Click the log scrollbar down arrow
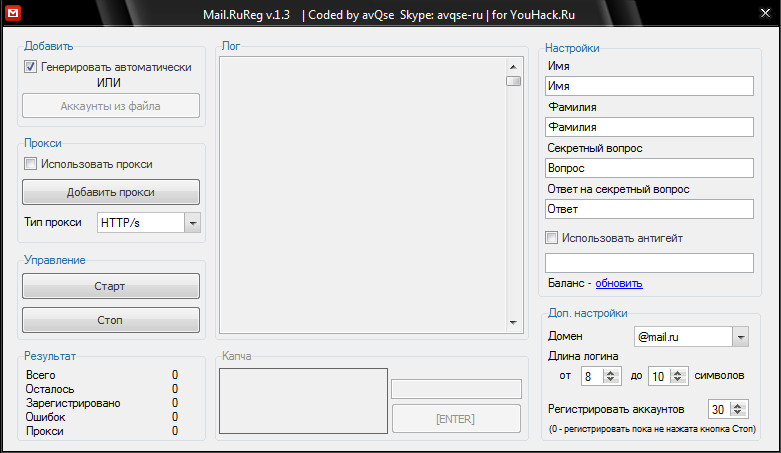 [514, 322]
